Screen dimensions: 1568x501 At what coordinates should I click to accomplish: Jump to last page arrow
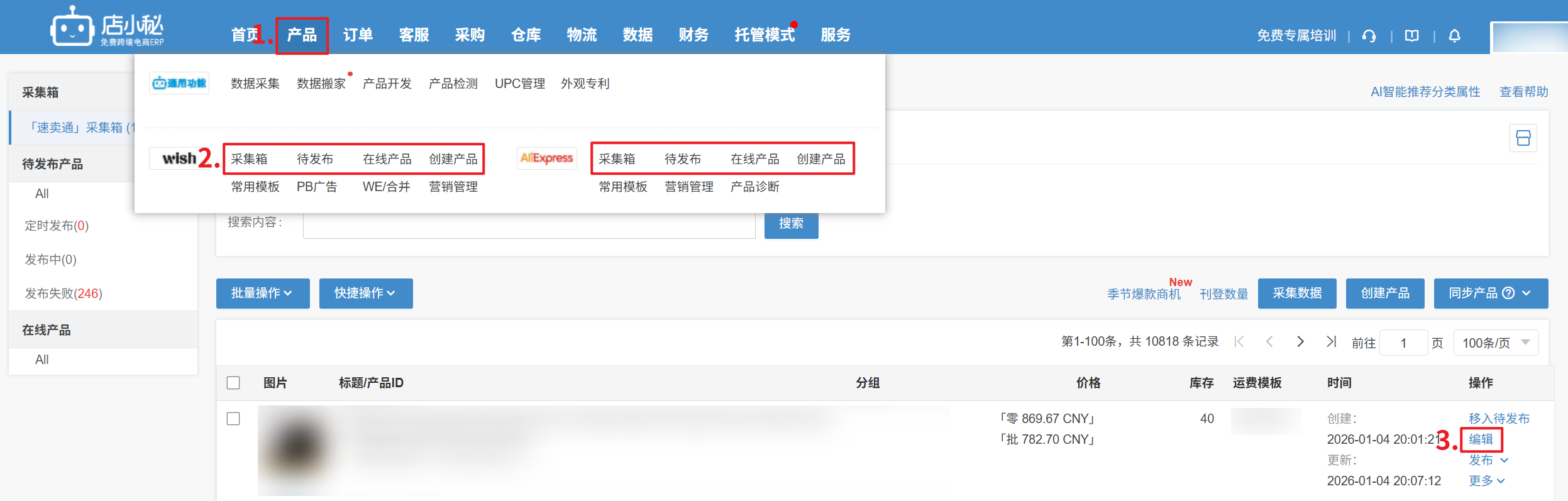[1331, 341]
